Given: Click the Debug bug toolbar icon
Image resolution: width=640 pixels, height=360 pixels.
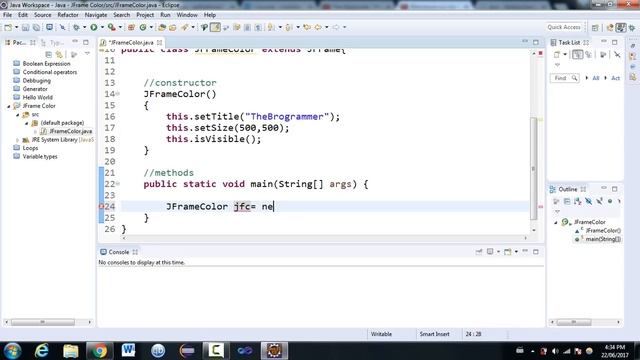Looking at the screenshot, I should tap(76, 27).
